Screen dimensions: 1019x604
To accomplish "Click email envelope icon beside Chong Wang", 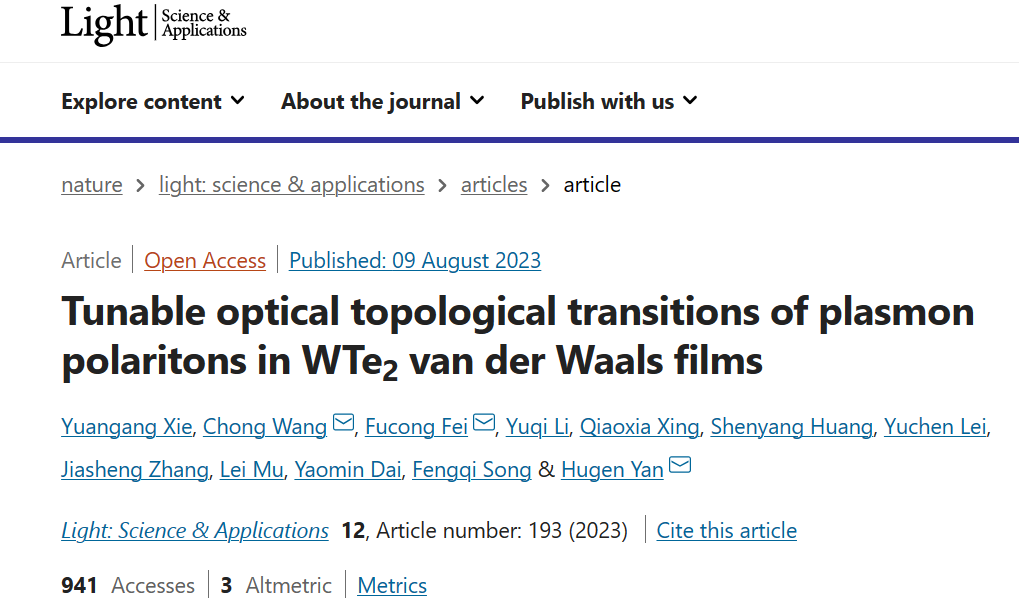I will pos(343,424).
